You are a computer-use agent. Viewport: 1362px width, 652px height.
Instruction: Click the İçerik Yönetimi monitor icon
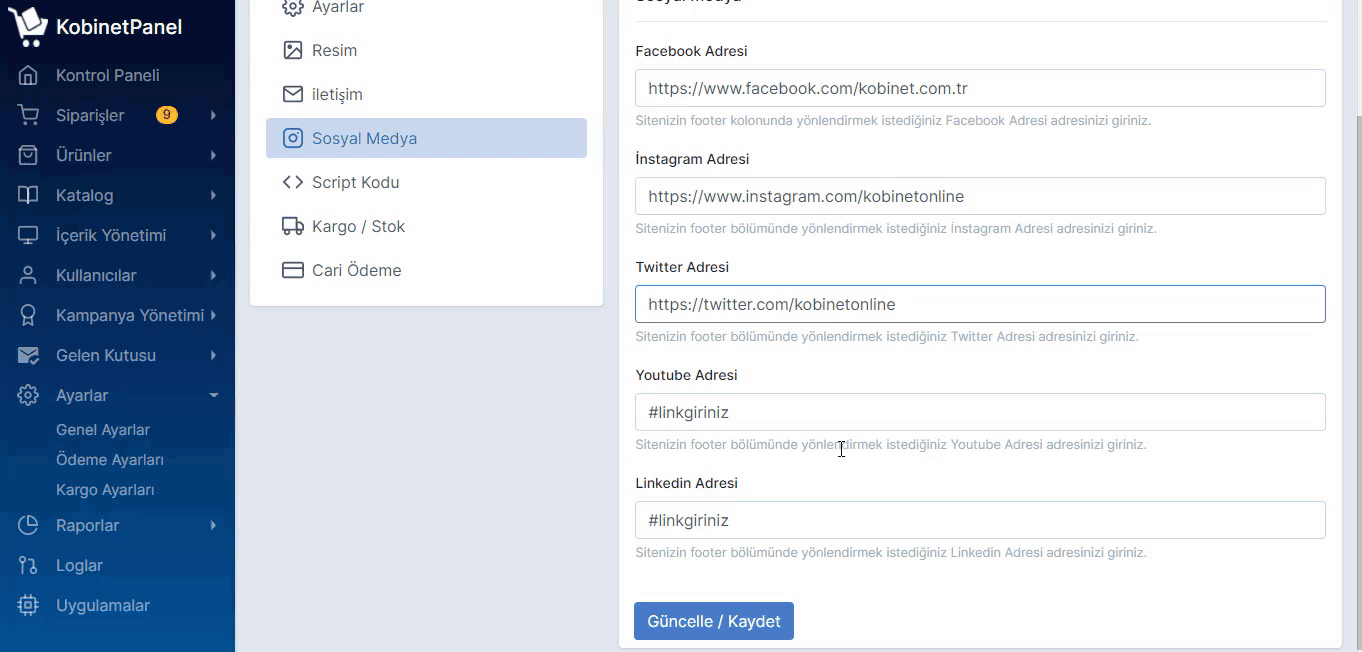pos(28,235)
